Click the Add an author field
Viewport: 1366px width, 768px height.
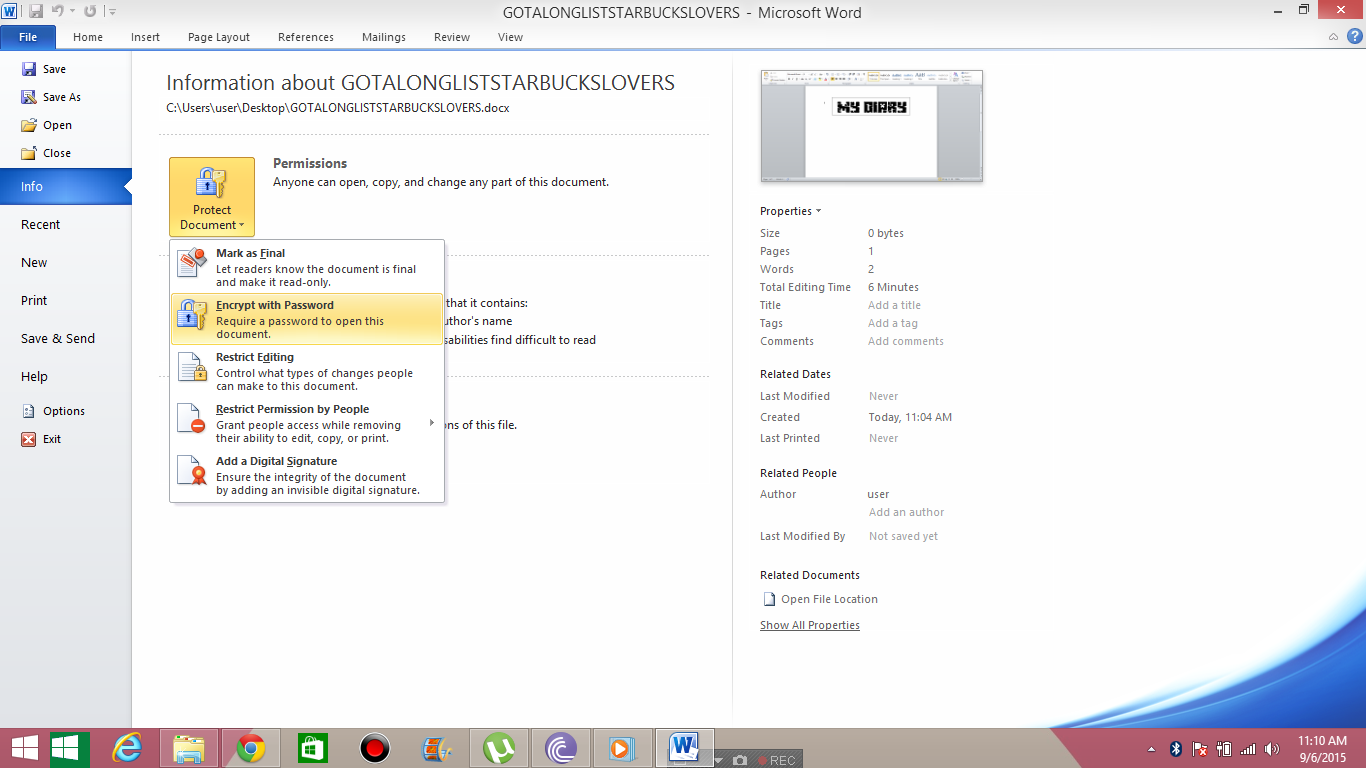coord(907,512)
